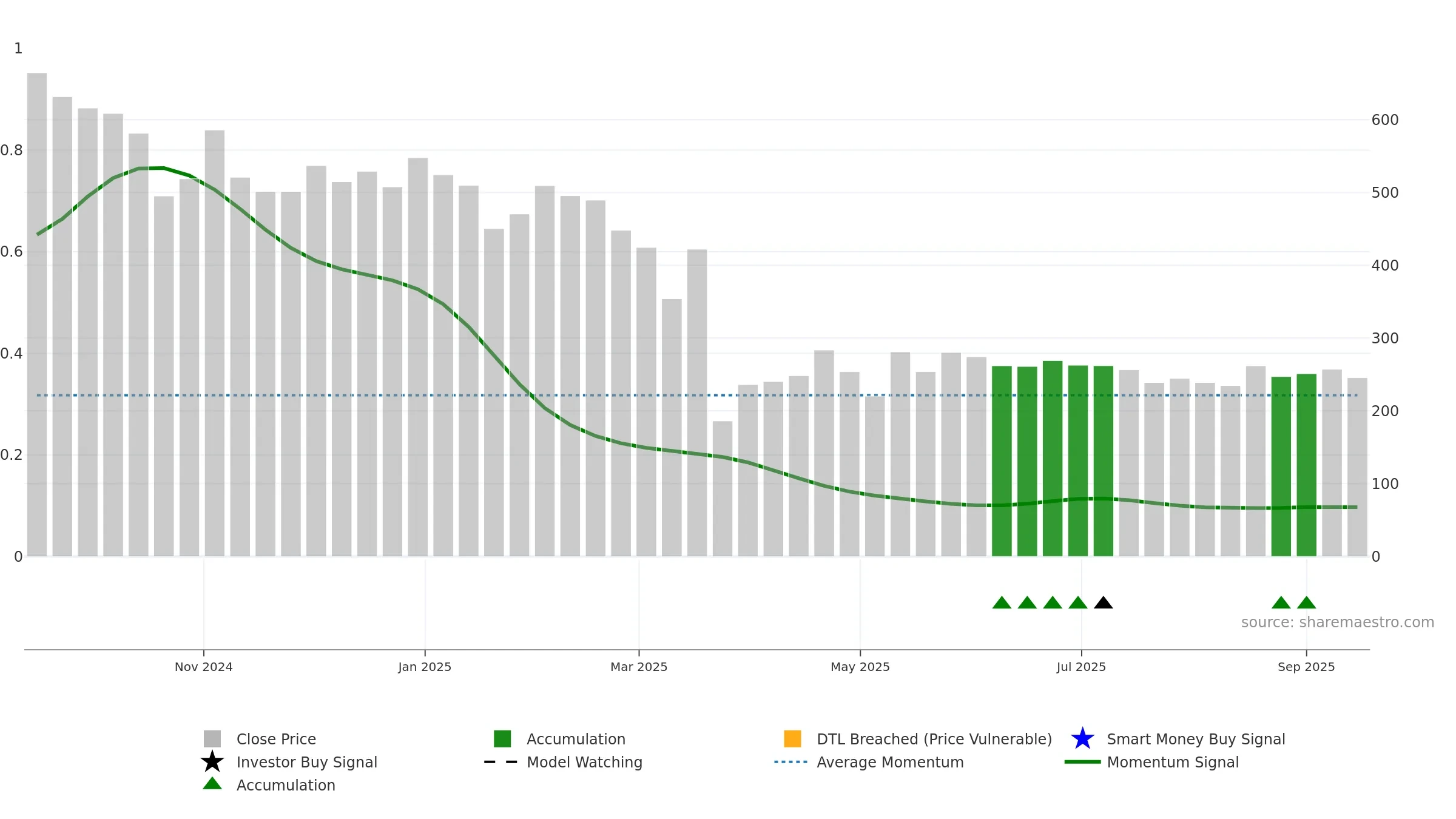Click the green triangle Accumulation legend icon

(212, 784)
